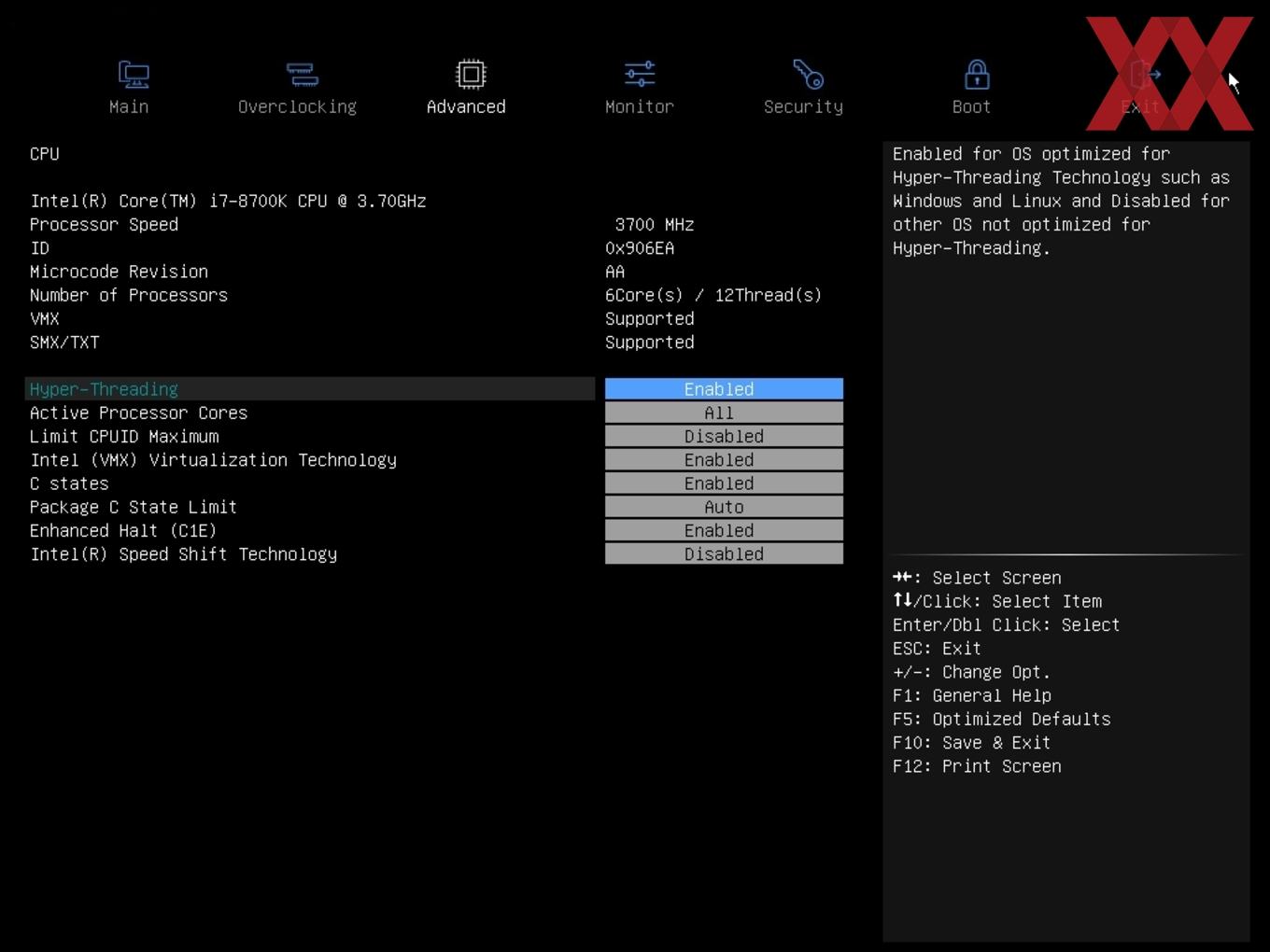The height and width of the screenshot is (952, 1270).
Task: Click the Processor Speed label
Action: point(104,225)
